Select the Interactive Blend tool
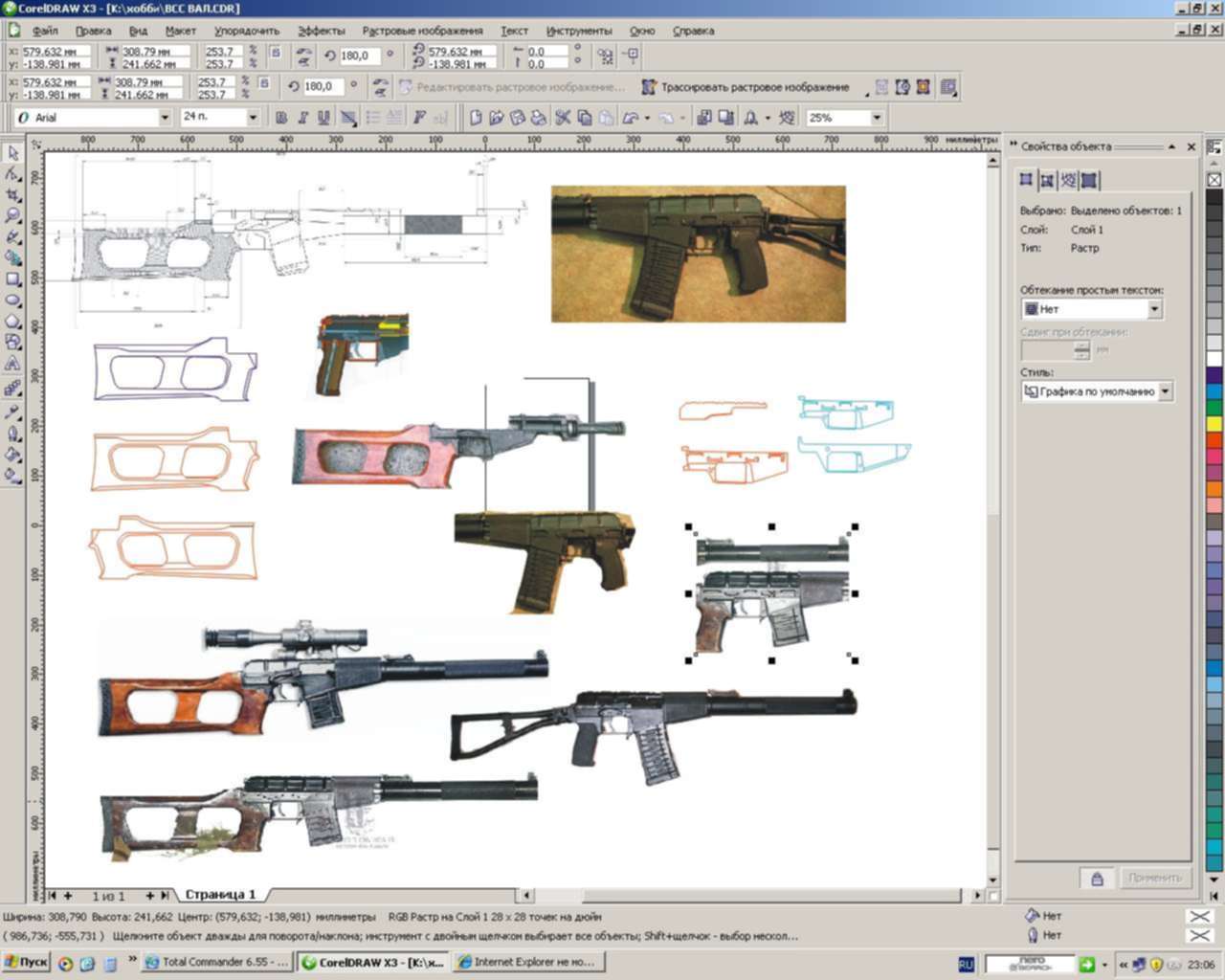Screen dimensions: 1225x980 (12, 389)
